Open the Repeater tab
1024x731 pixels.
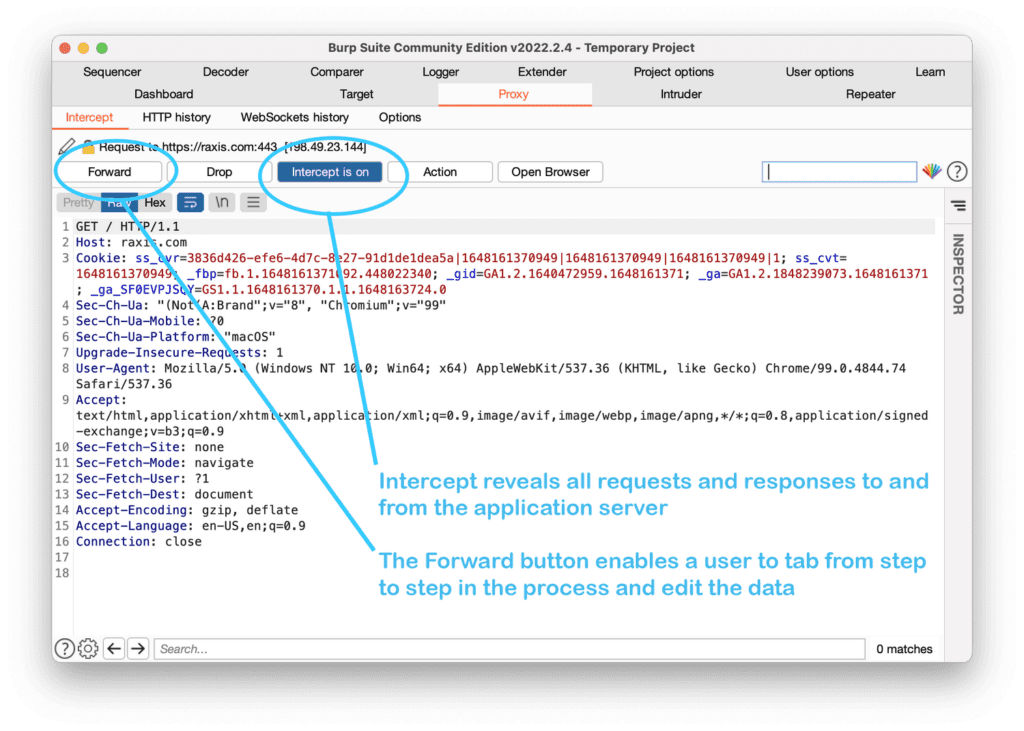870,93
